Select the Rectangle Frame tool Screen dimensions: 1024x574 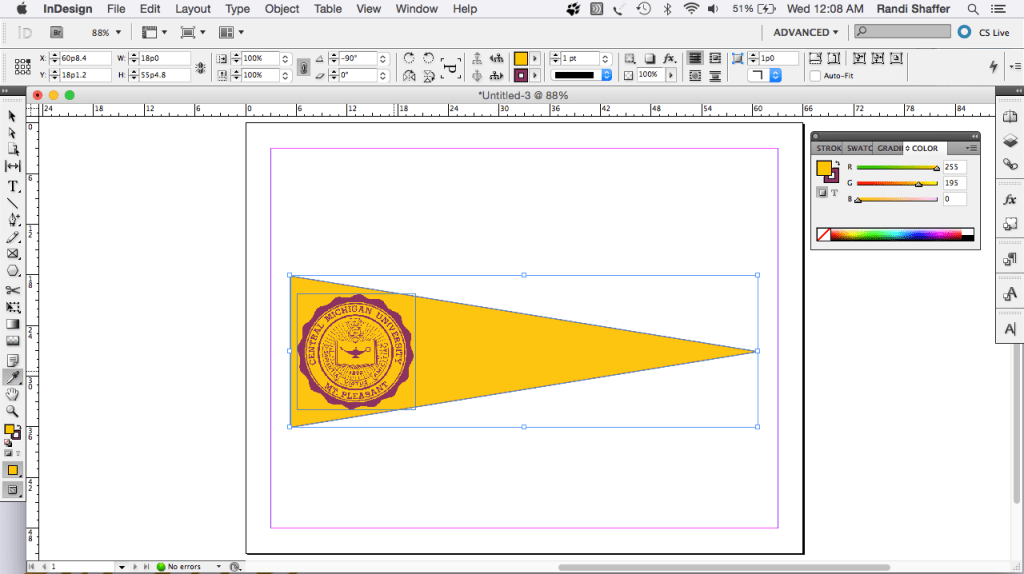point(12,254)
